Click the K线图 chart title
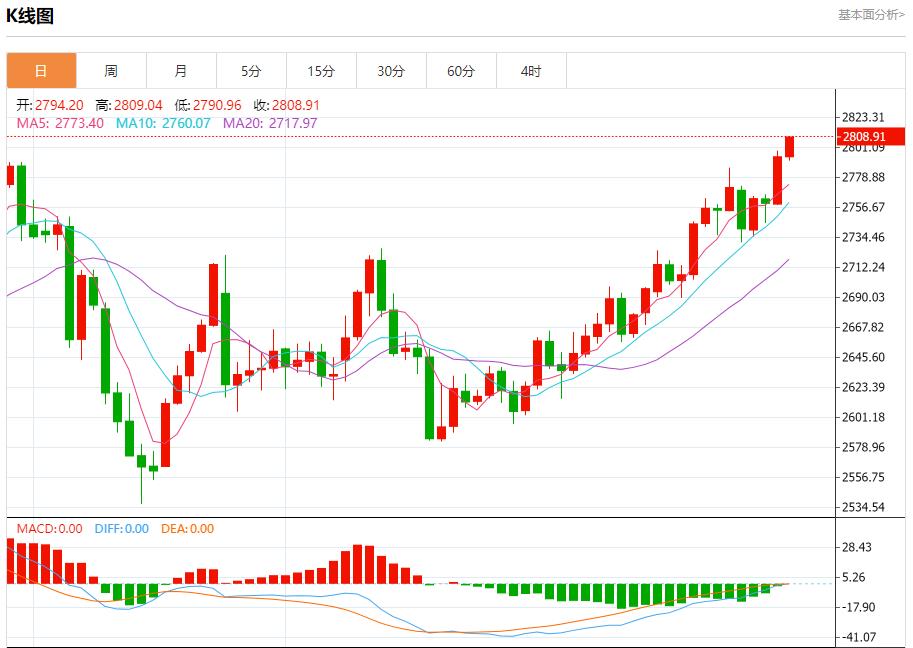913x648 pixels. [32, 14]
